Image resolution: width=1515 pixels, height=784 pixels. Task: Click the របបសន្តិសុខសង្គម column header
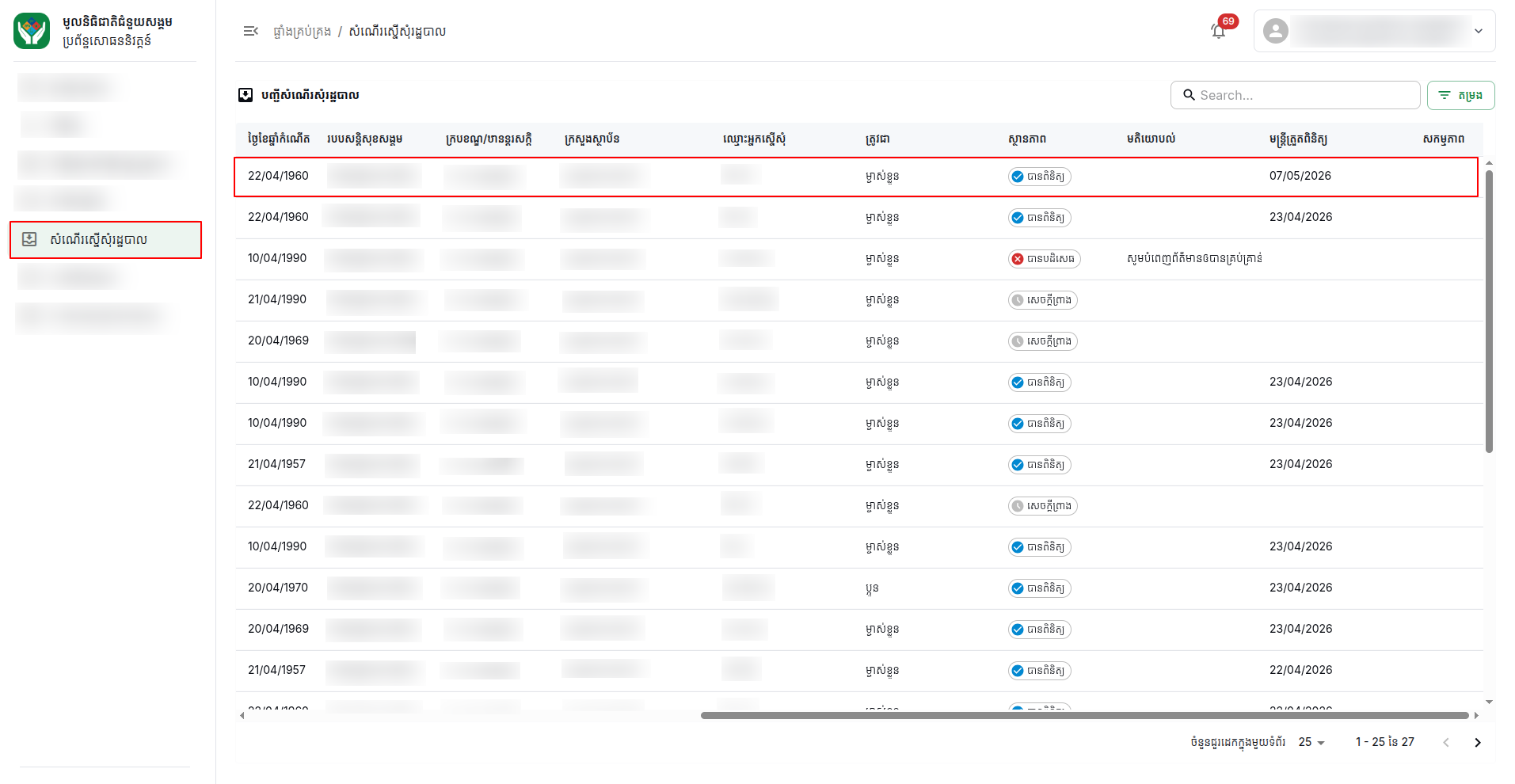pyautogui.click(x=365, y=139)
